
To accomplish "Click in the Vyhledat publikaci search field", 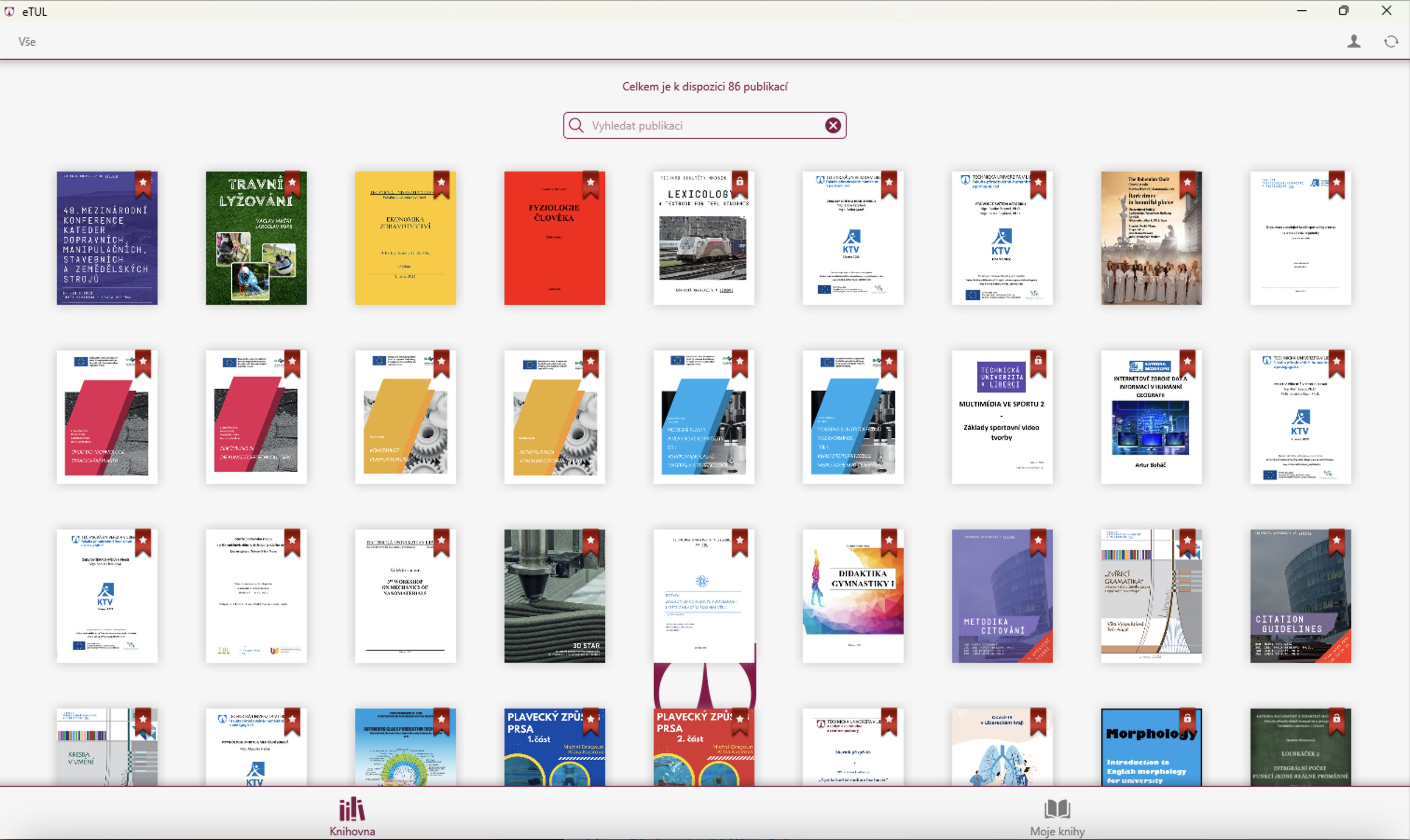I will coord(702,126).
